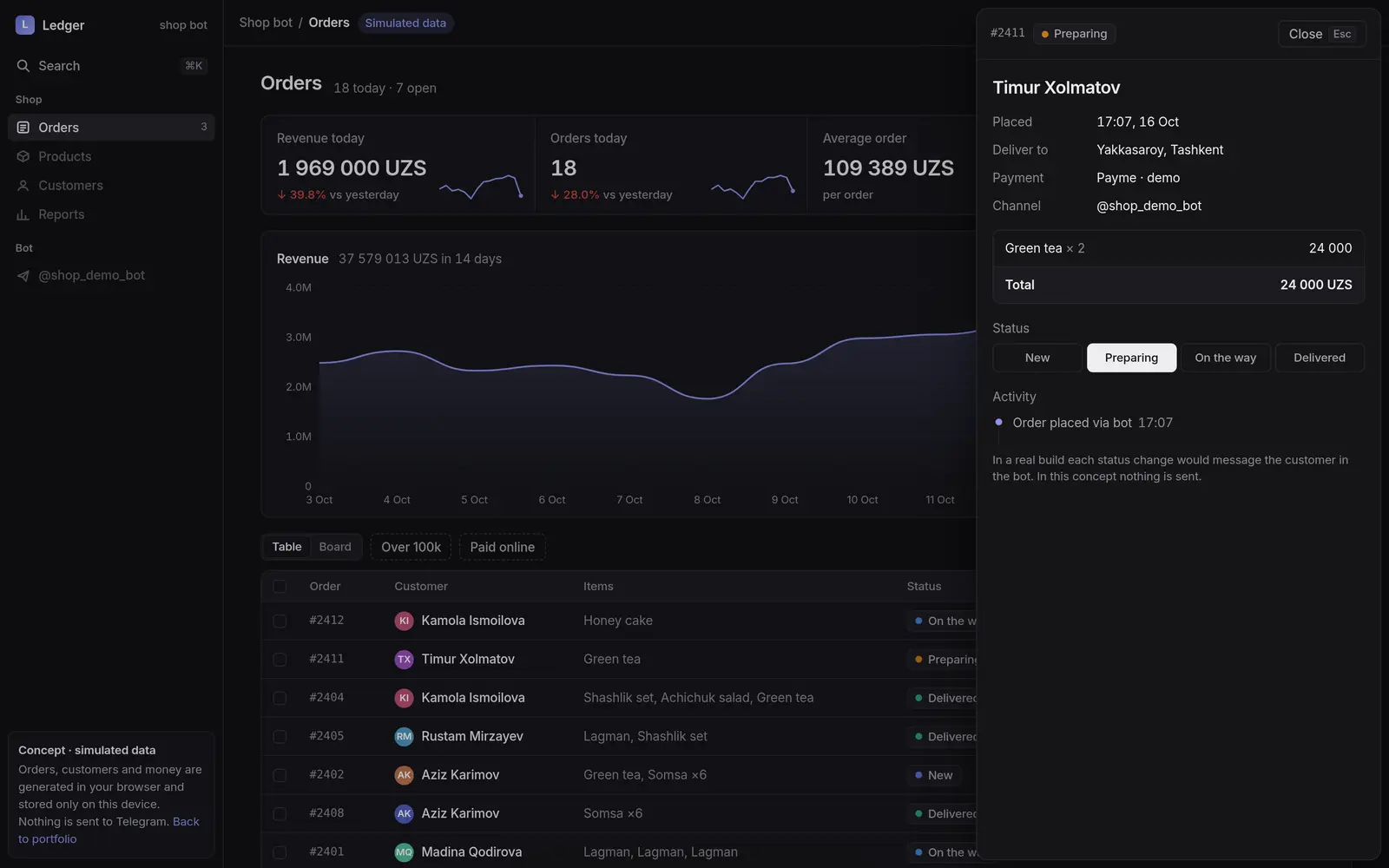The height and width of the screenshot is (868, 1389).
Task: Click the Somsa ×6 items cell
Action: 613,813
